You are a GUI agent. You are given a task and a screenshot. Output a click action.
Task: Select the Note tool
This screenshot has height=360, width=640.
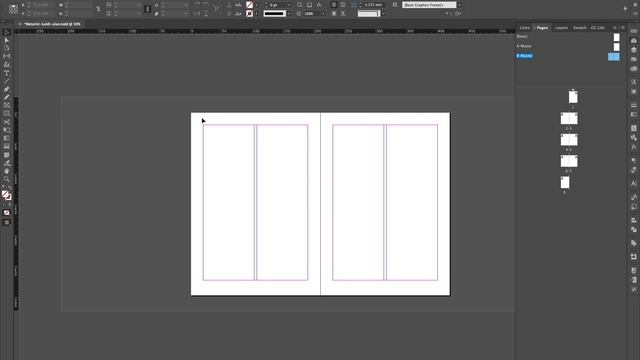(x=7, y=155)
